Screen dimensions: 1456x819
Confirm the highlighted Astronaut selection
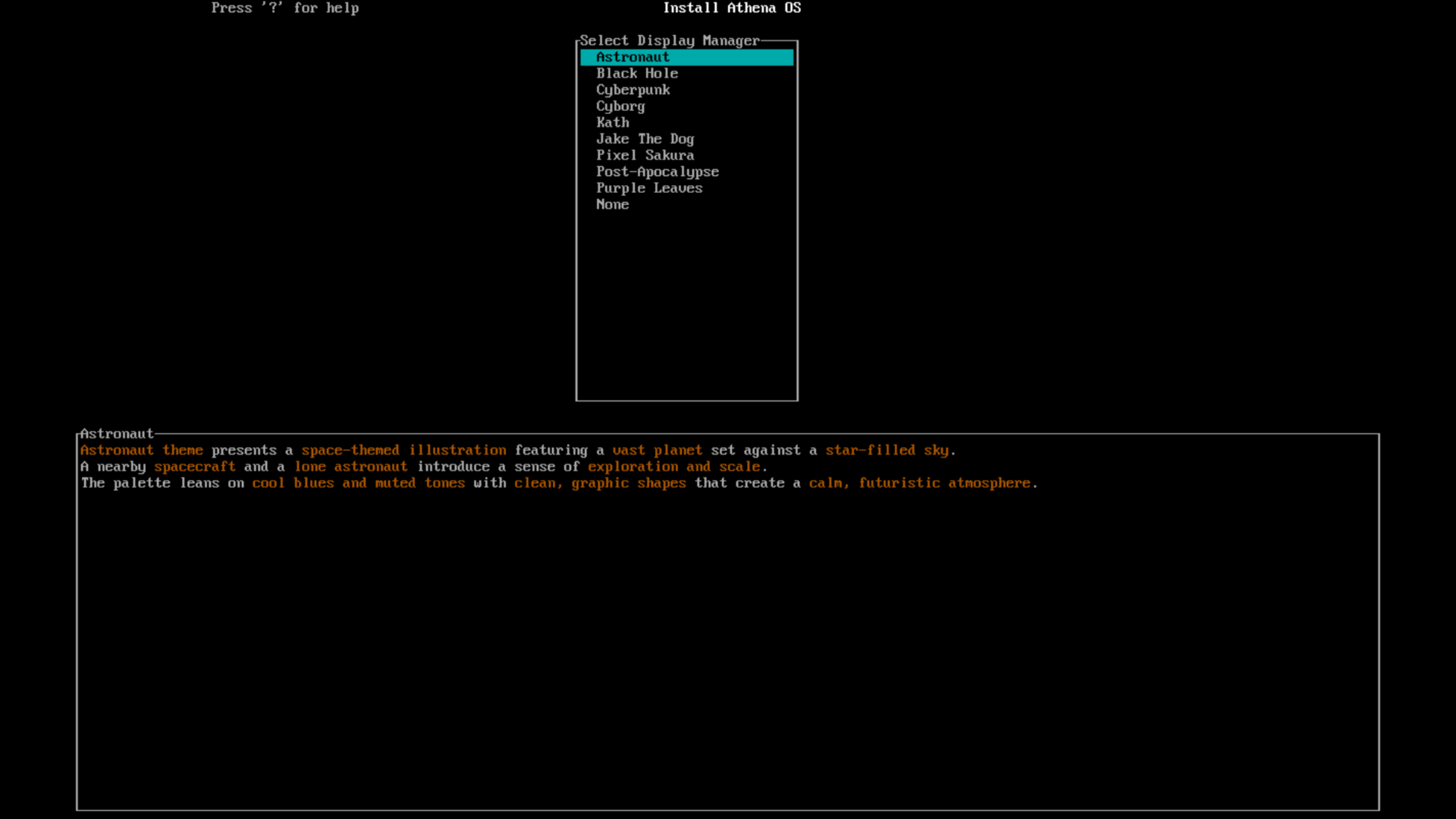click(632, 57)
